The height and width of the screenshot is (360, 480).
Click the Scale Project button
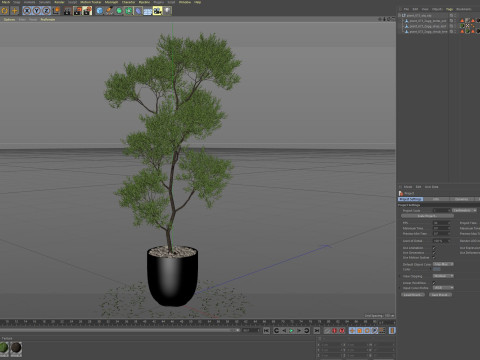point(427,216)
